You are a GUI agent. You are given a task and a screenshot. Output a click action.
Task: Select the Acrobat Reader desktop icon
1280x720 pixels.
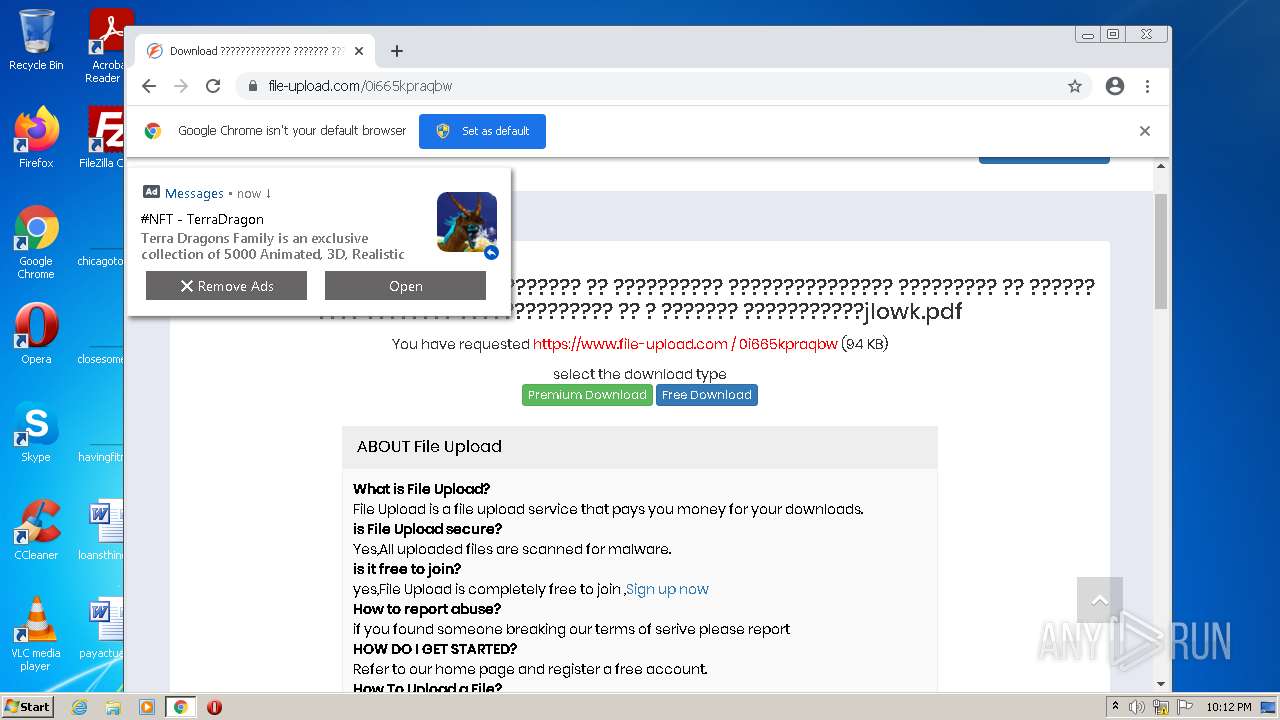(106, 46)
